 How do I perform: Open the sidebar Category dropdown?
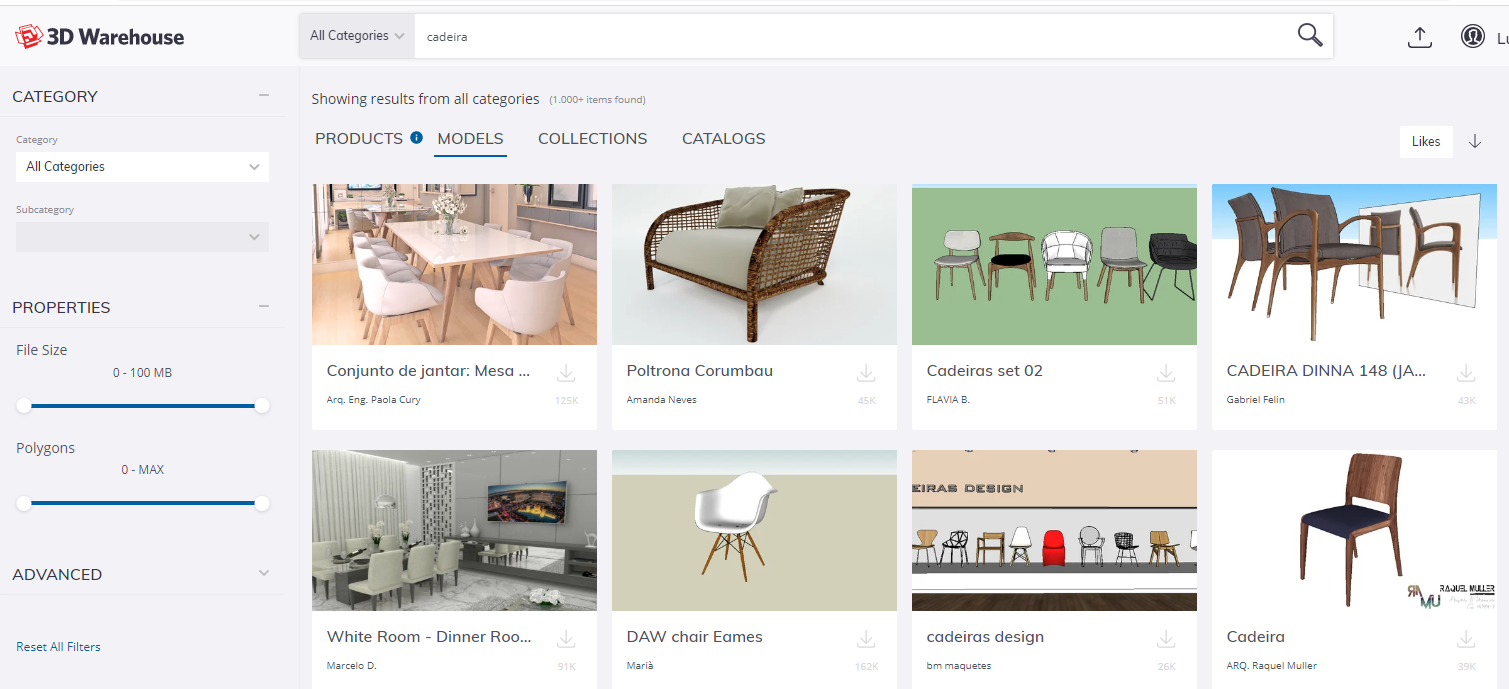tap(141, 166)
